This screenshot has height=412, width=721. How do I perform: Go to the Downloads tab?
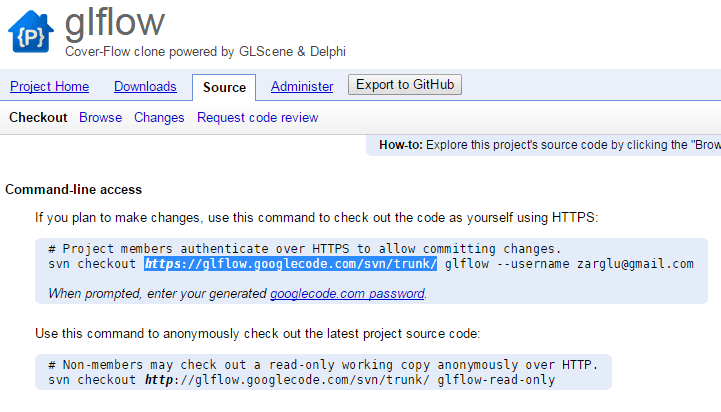[x=145, y=86]
